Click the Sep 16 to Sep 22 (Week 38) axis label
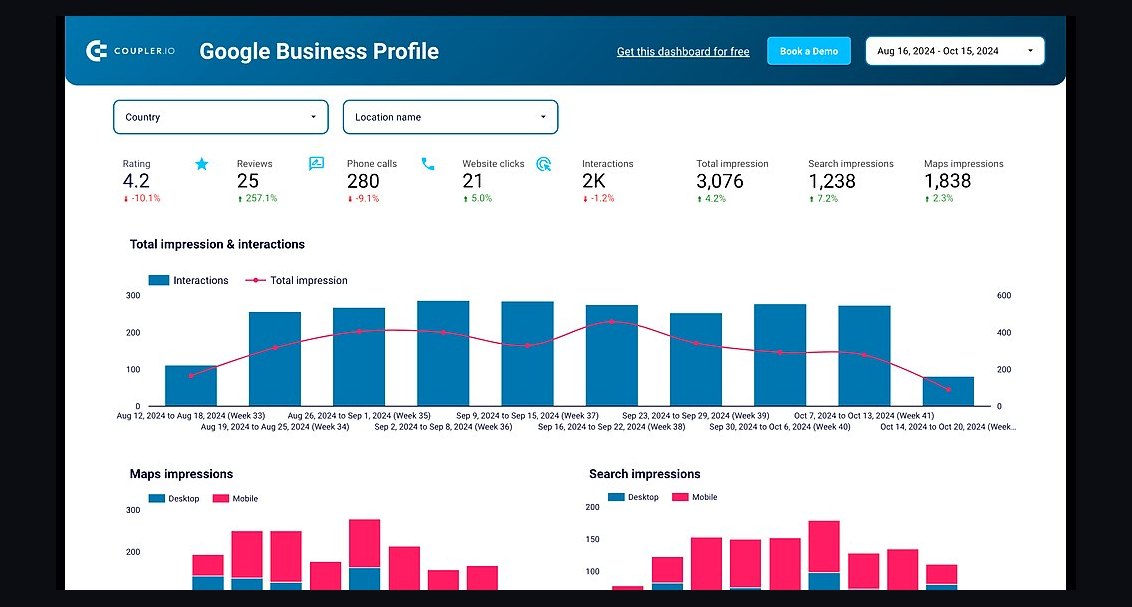 click(x=611, y=427)
